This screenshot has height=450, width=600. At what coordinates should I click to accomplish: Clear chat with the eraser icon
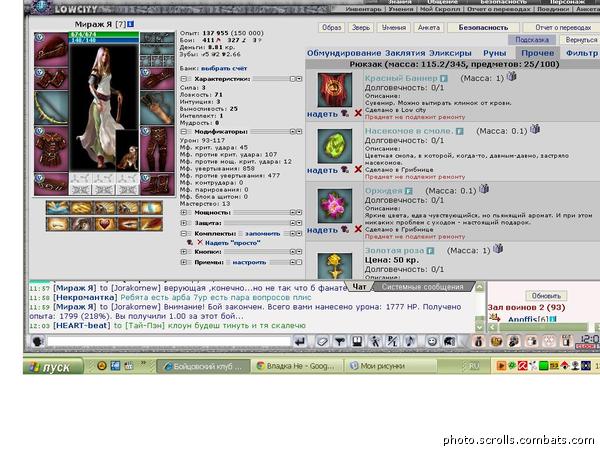pyautogui.click(x=322, y=341)
